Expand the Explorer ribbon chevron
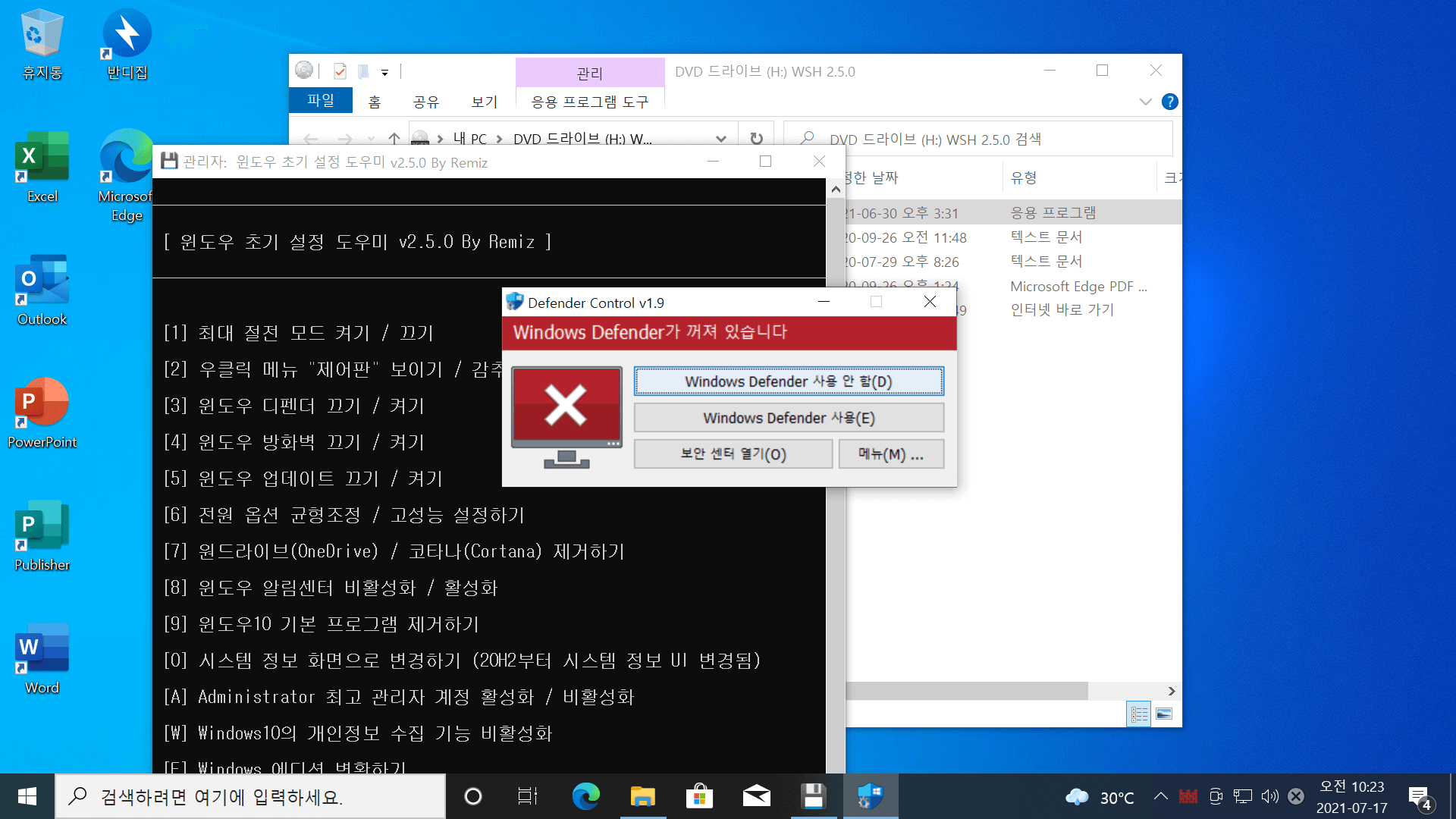 pyautogui.click(x=1145, y=102)
